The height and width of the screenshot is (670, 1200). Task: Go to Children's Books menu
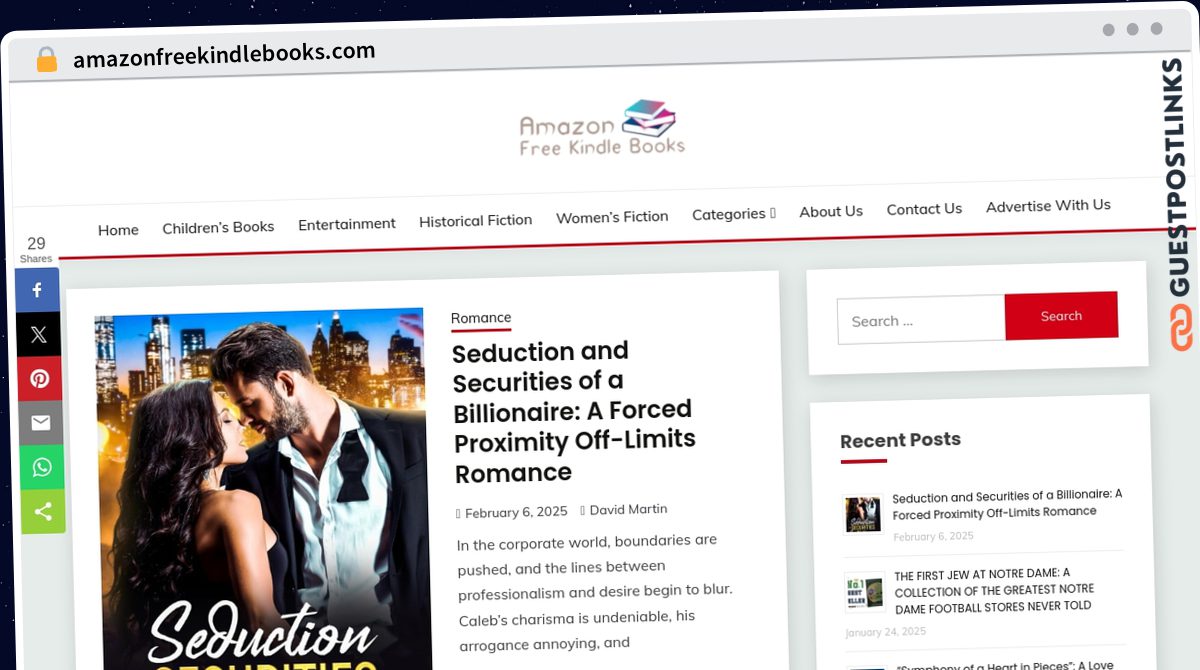click(218, 227)
